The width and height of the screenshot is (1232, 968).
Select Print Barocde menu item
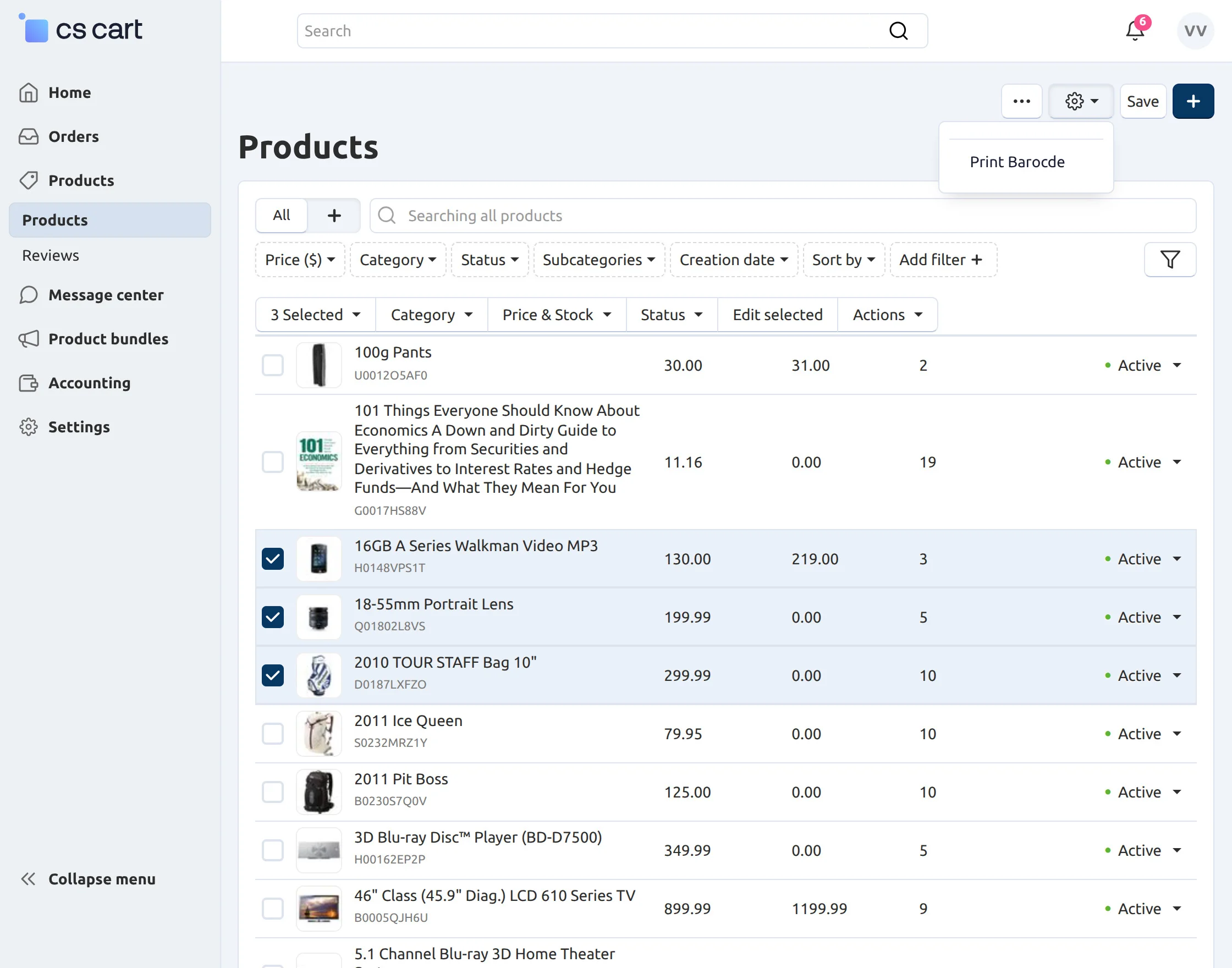pos(1016,162)
